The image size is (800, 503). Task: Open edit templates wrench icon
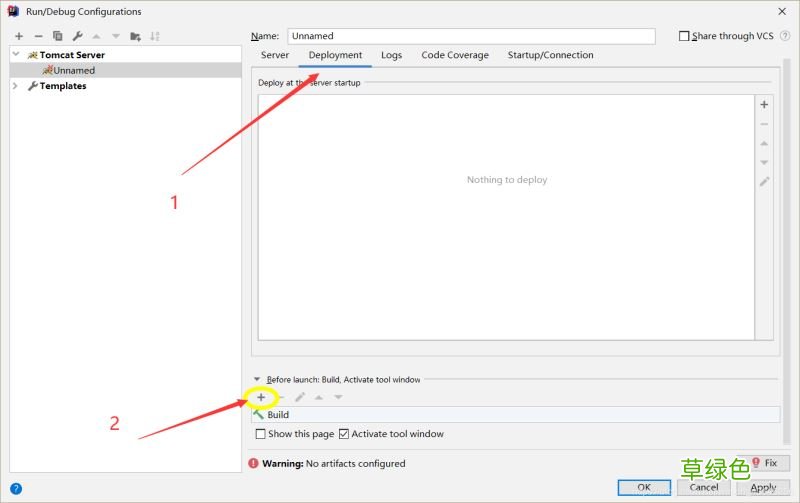tap(78, 36)
